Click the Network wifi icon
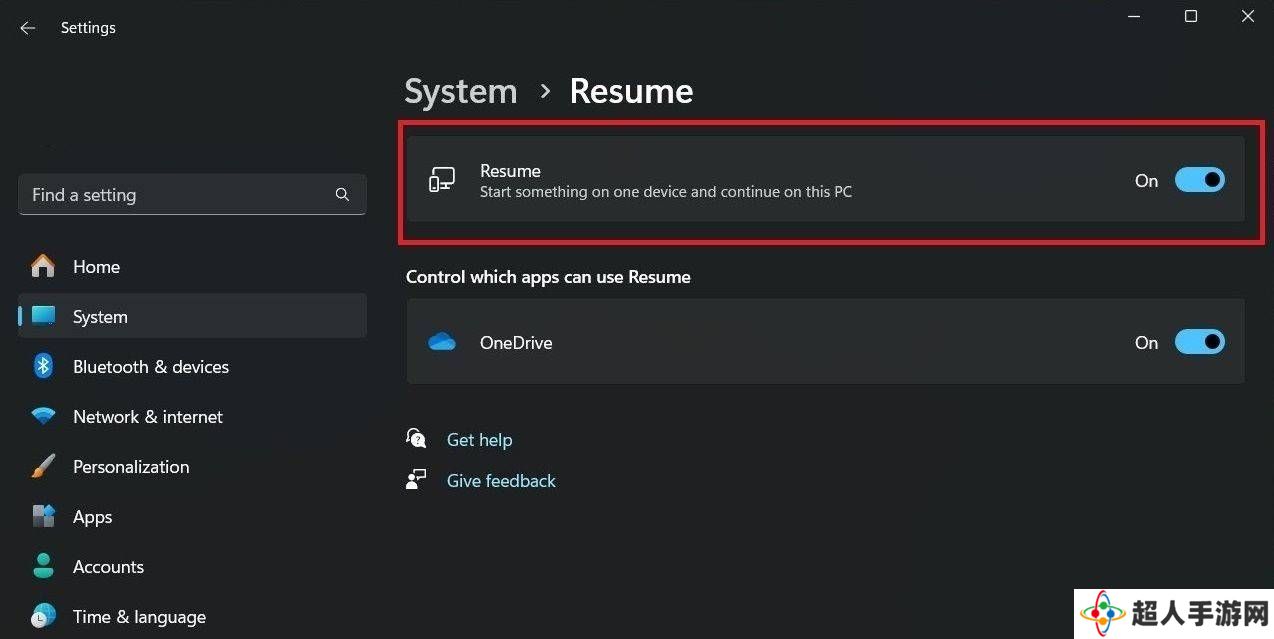This screenshot has height=639, width=1274. (43, 416)
